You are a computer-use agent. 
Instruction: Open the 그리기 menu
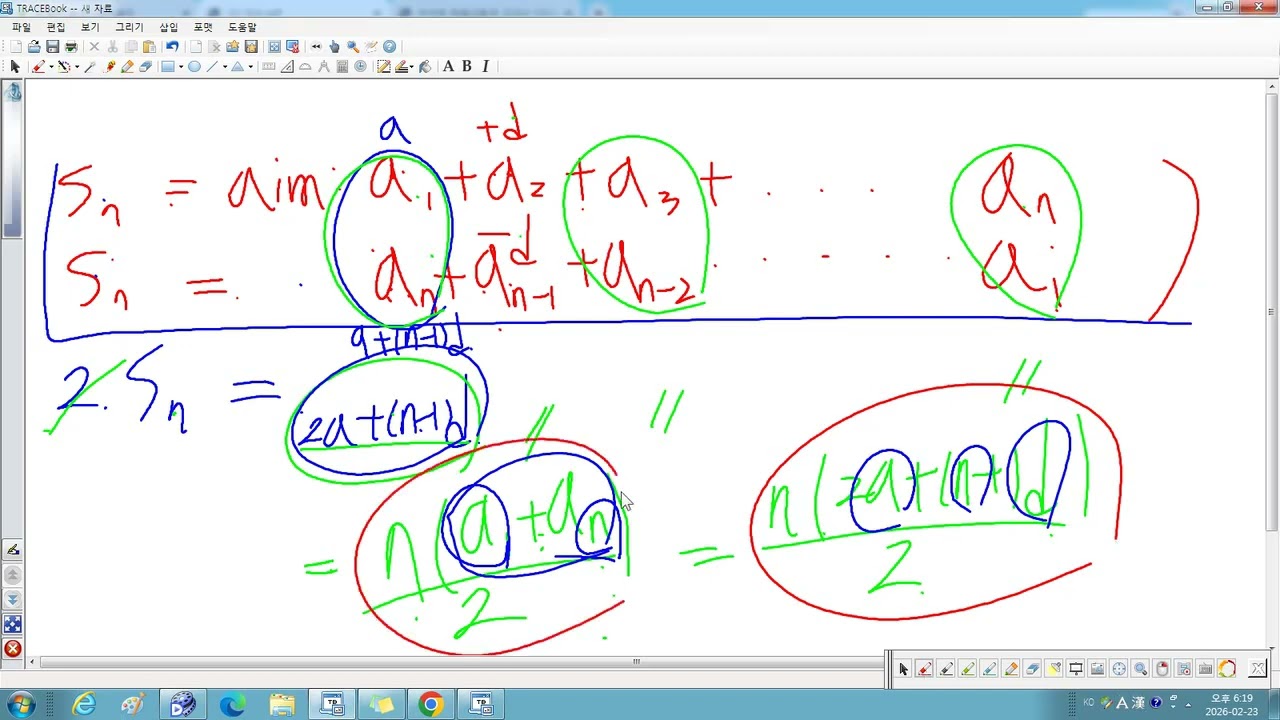[129, 27]
